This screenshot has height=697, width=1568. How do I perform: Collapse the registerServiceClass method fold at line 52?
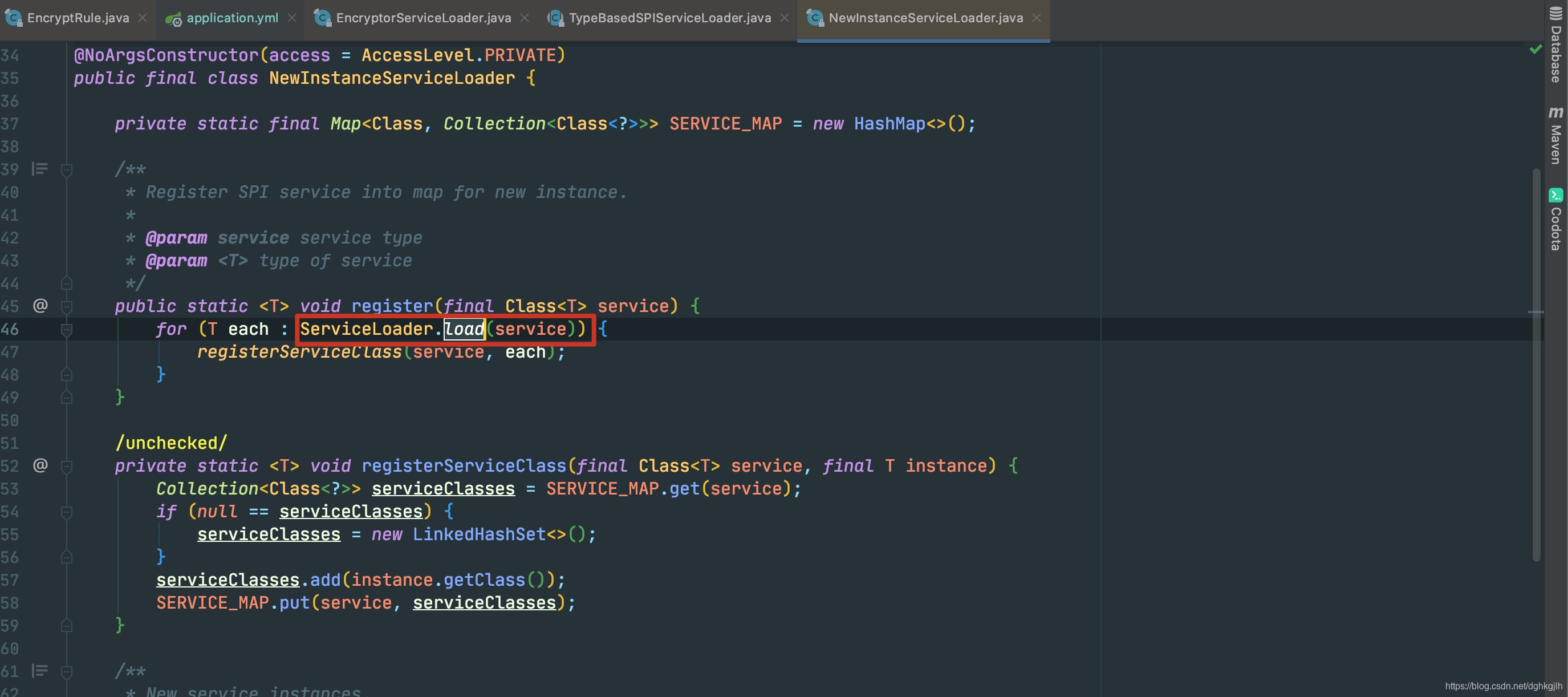coord(67,467)
